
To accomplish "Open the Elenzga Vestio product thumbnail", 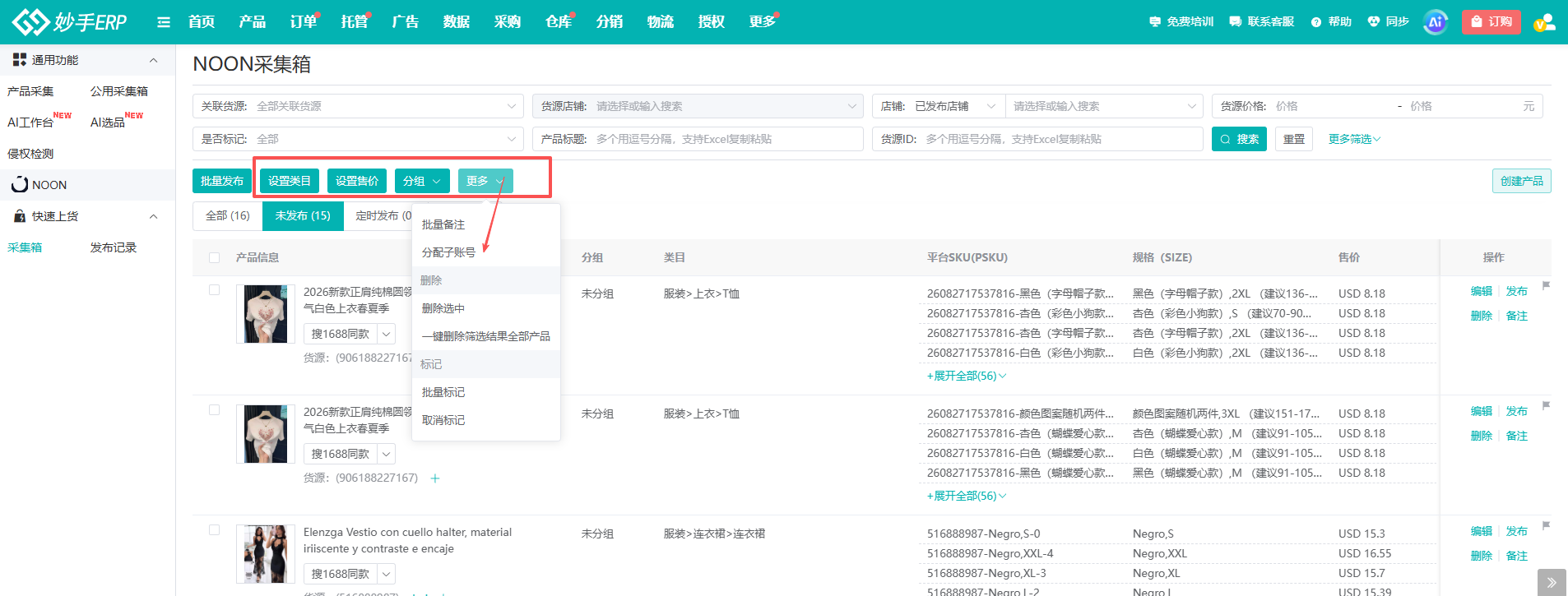I will point(266,554).
